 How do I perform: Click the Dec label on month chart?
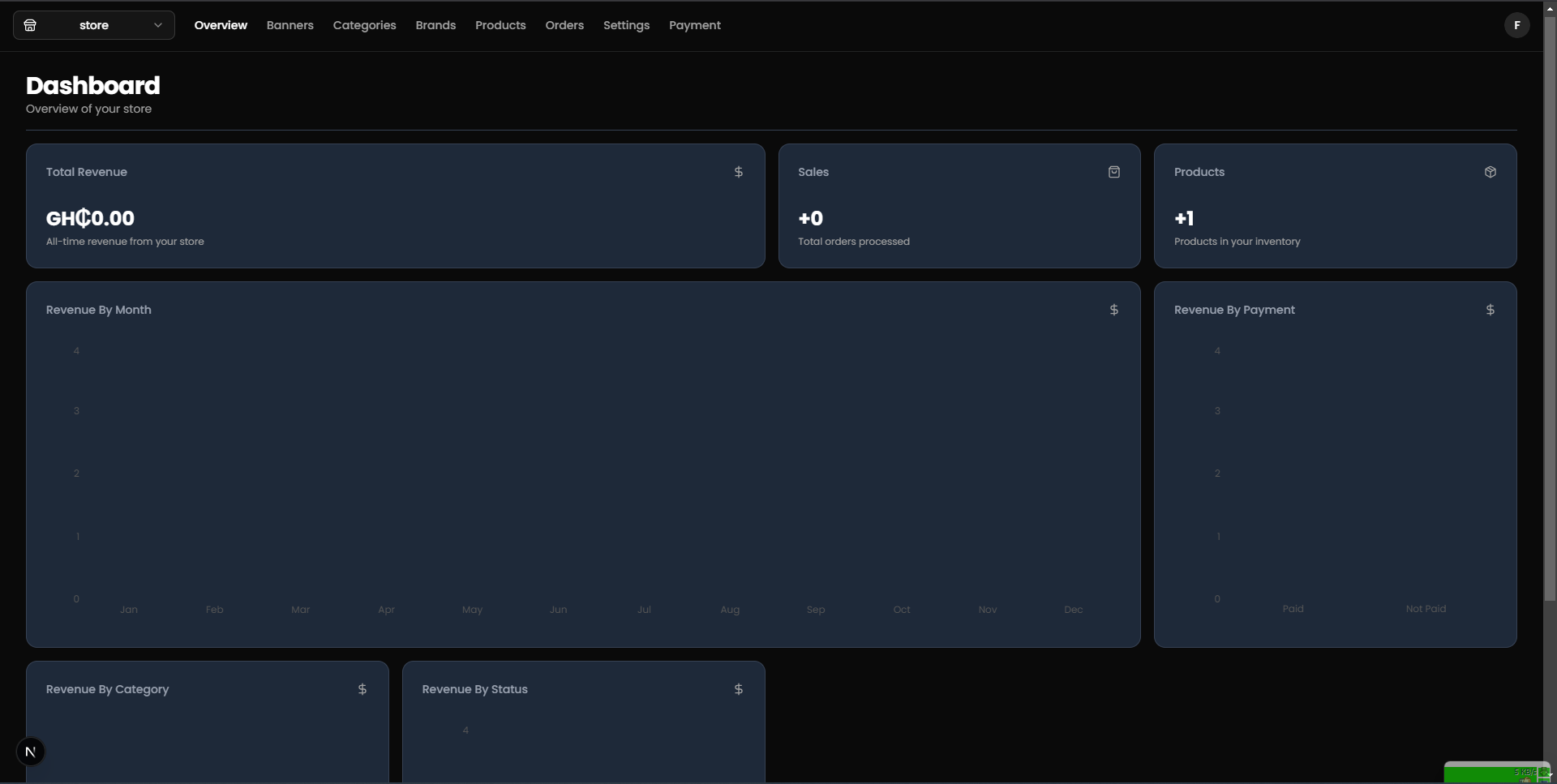tap(1074, 610)
